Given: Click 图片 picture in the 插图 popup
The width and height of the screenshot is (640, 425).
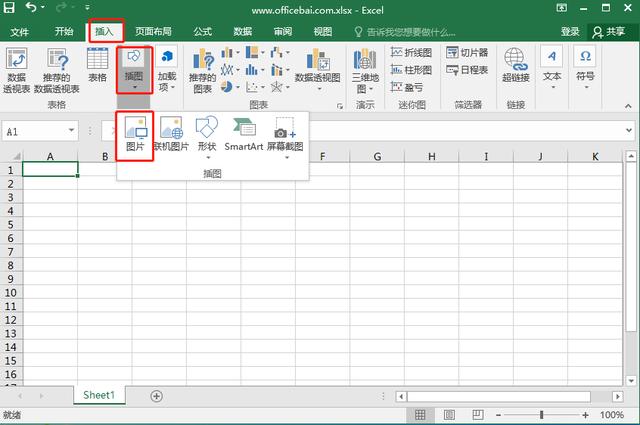Looking at the screenshot, I should (135, 135).
